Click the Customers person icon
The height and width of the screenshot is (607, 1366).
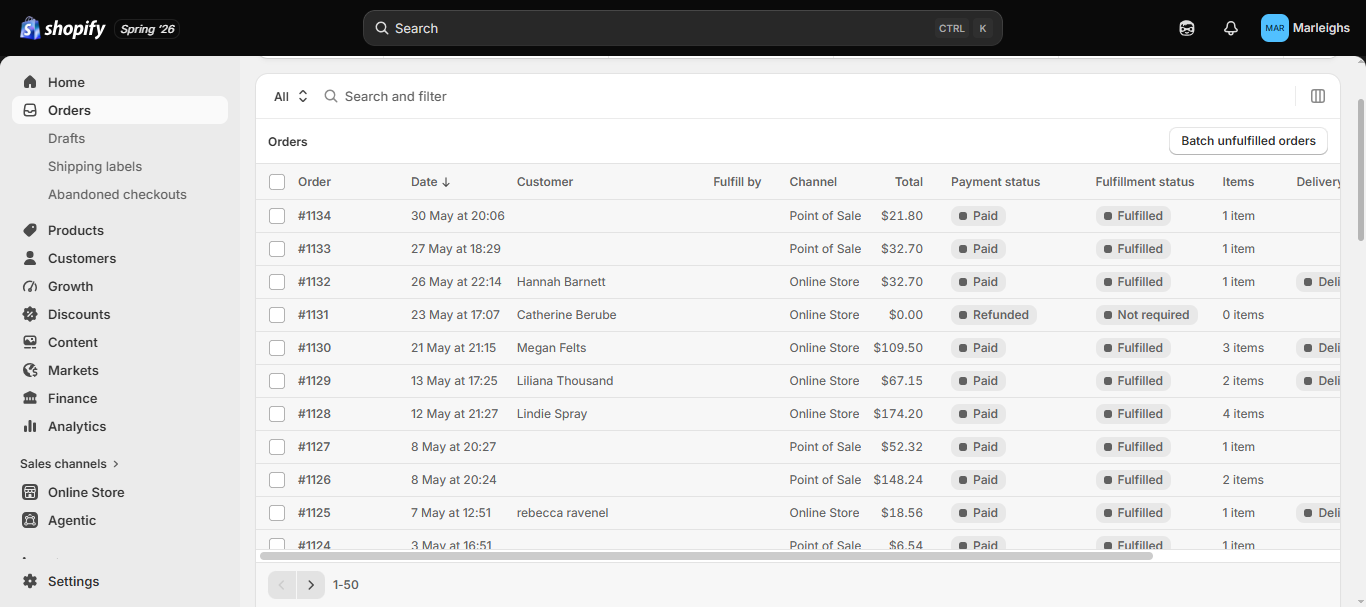pos(30,258)
